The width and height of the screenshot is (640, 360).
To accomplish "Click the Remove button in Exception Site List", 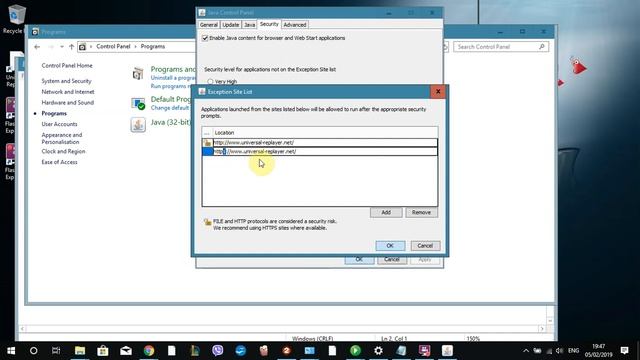I will tap(421, 212).
